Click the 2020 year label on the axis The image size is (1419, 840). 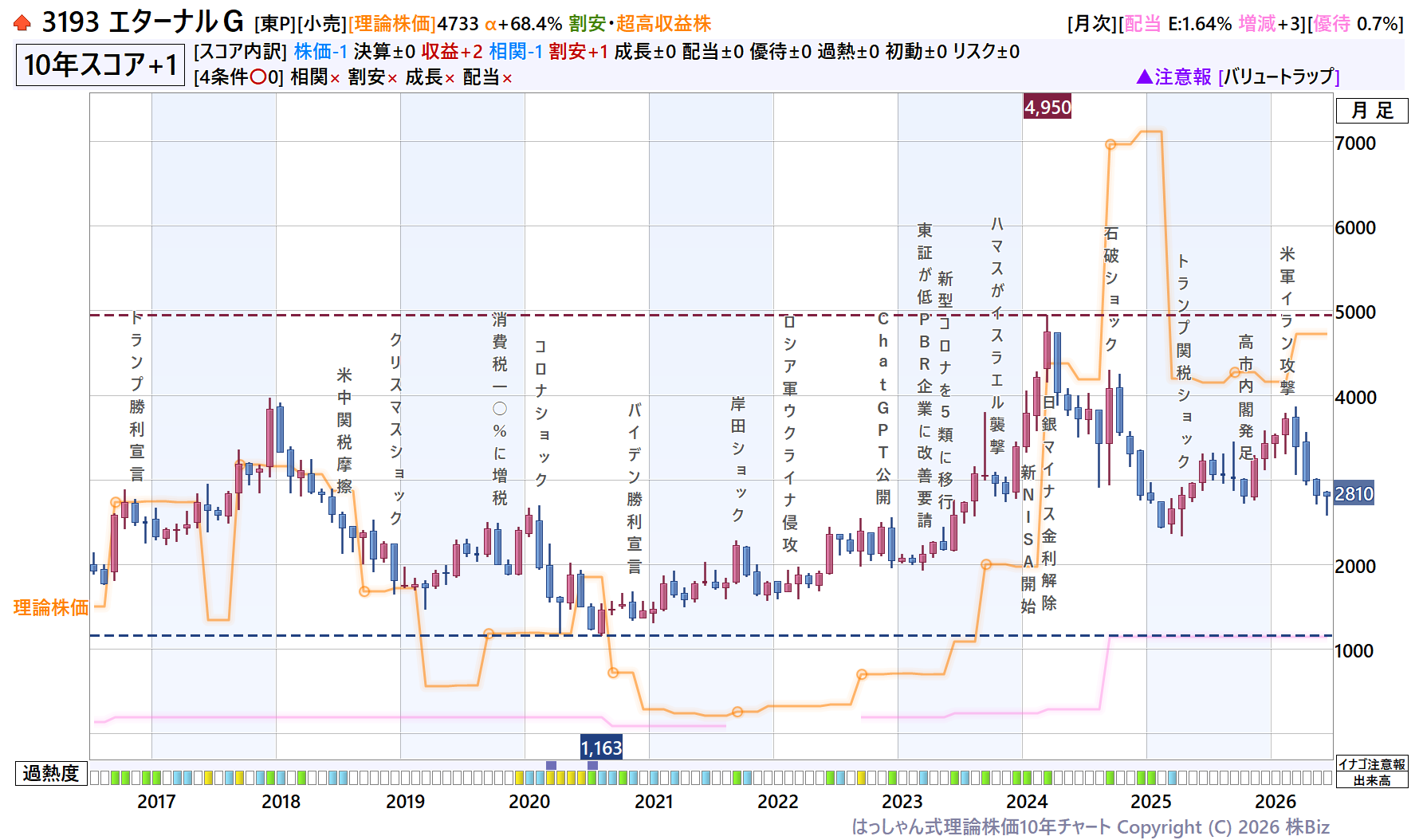[529, 802]
